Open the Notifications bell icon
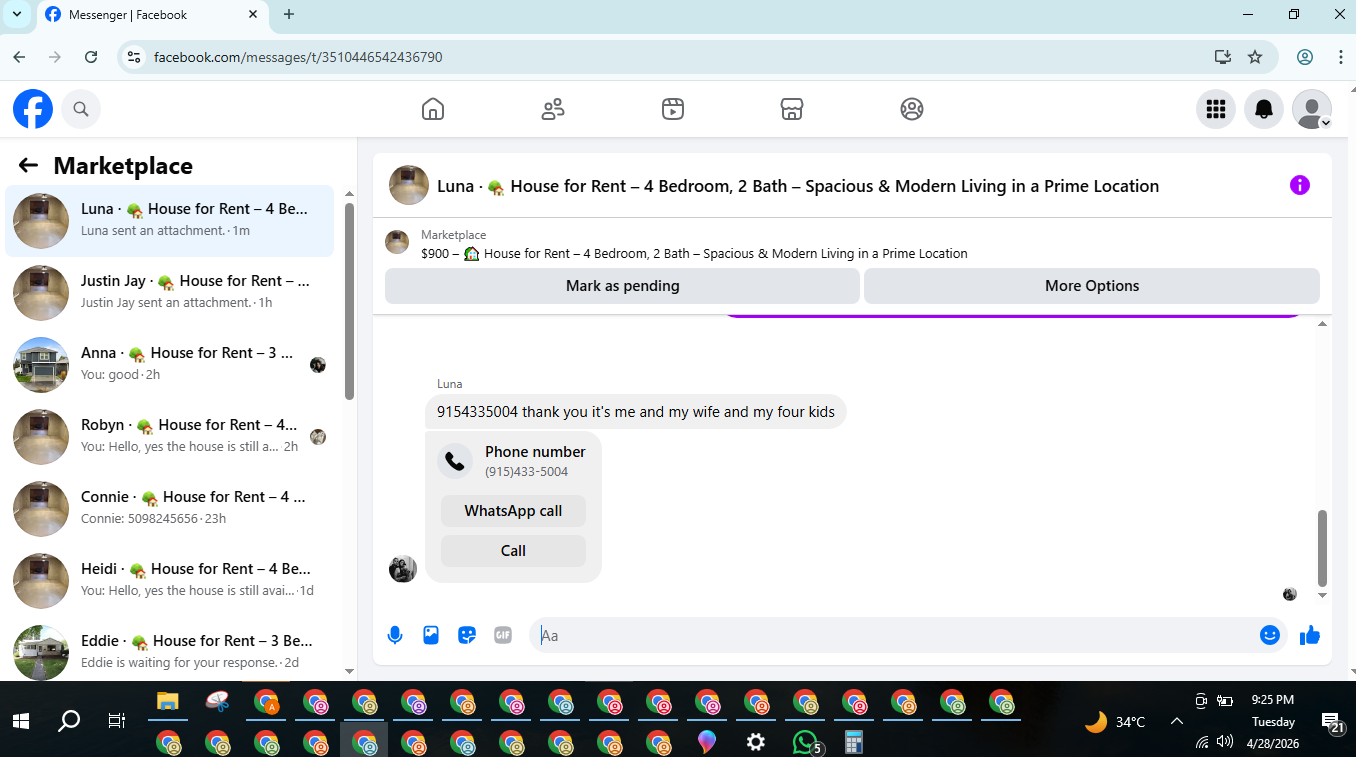This screenshot has width=1356, height=757. coord(1264,109)
